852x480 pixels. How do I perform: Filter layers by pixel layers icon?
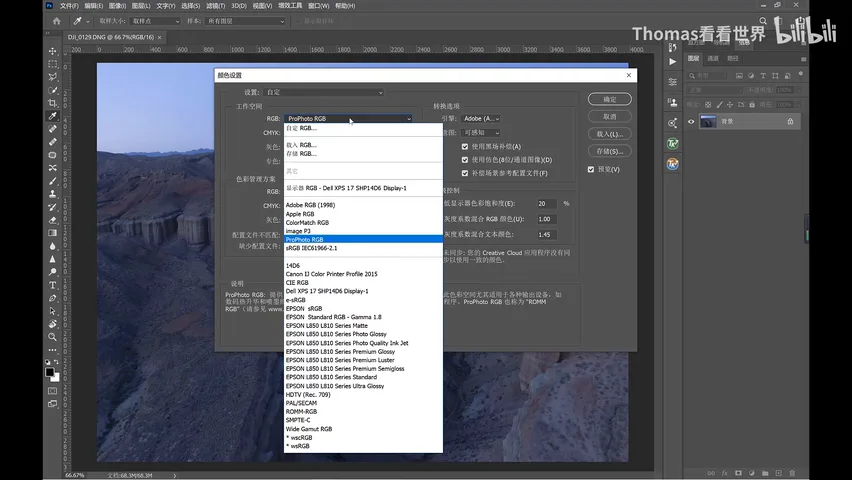click(x=739, y=76)
